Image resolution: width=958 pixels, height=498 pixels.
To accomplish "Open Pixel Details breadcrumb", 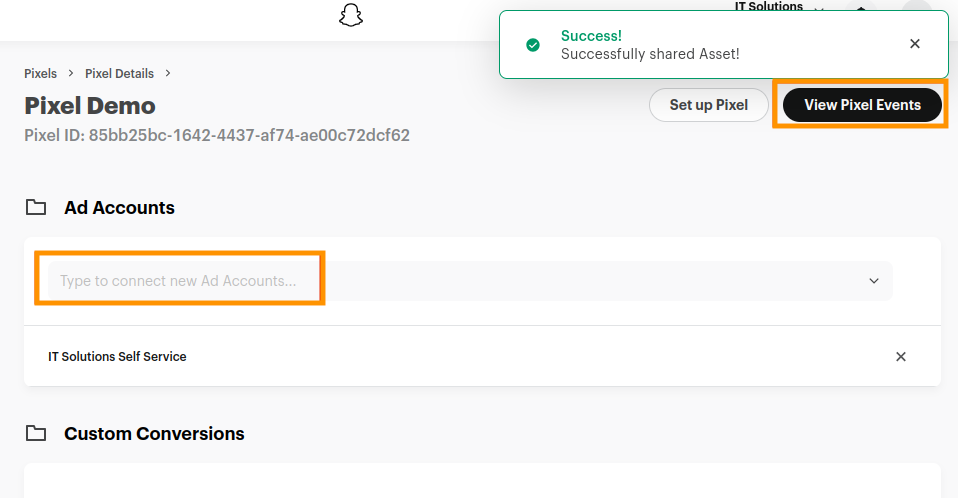I will tap(120, 74).
